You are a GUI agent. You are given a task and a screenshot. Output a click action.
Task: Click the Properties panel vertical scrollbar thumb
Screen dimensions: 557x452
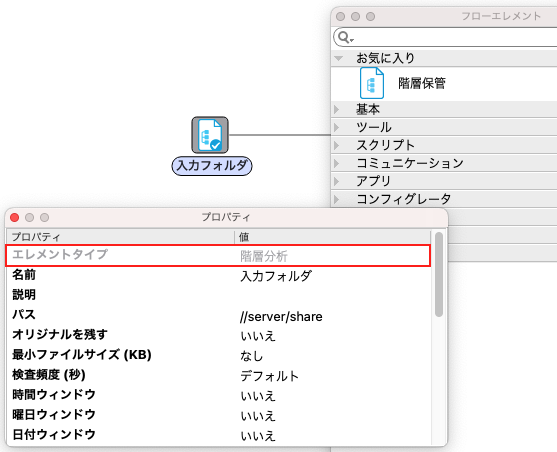click(439, 274)
